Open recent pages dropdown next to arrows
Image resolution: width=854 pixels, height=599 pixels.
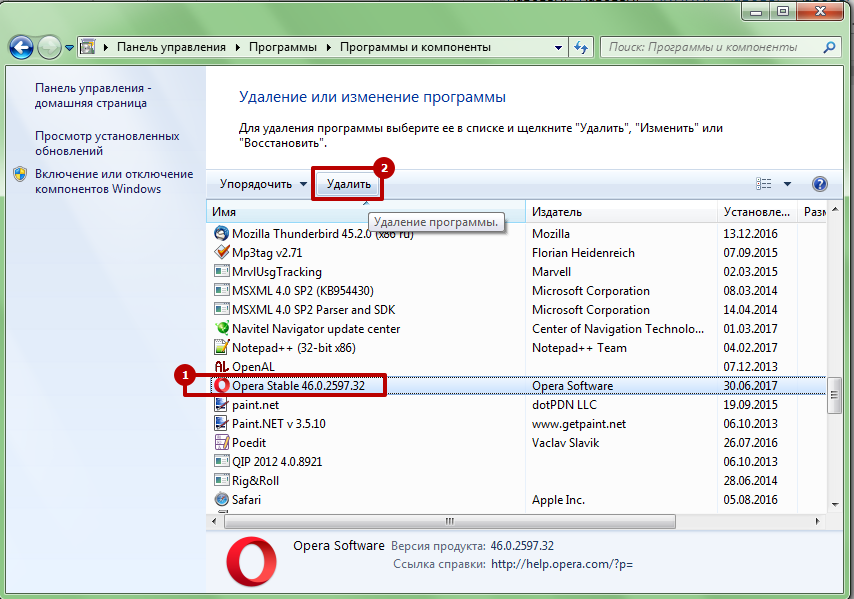[x=70, y=48]
